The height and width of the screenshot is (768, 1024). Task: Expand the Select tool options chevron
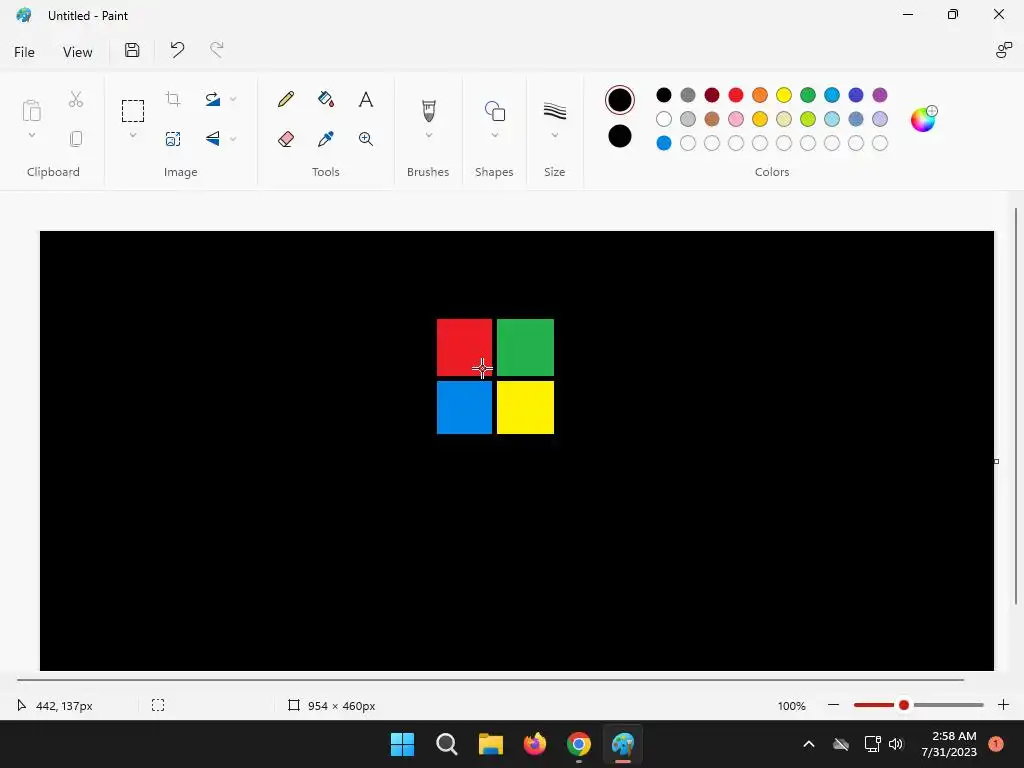coord(133,135)
